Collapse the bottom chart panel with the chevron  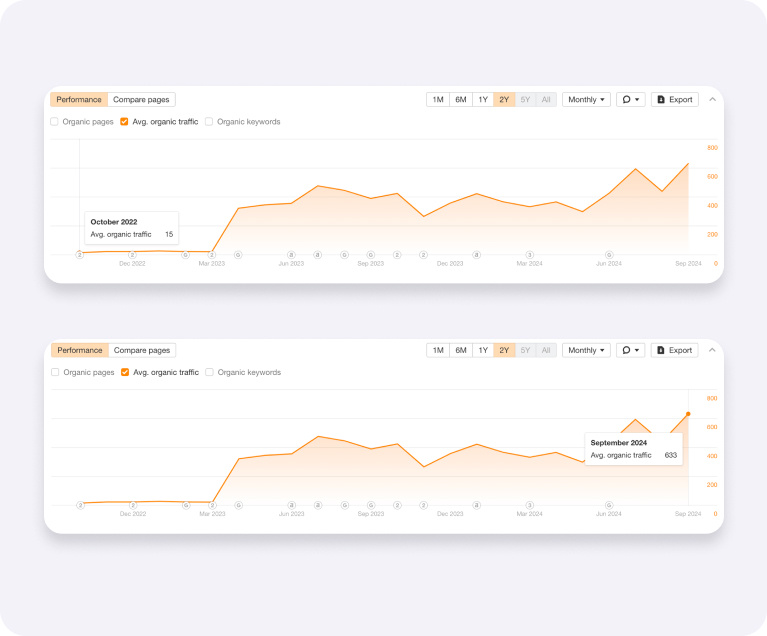[713, 350]
